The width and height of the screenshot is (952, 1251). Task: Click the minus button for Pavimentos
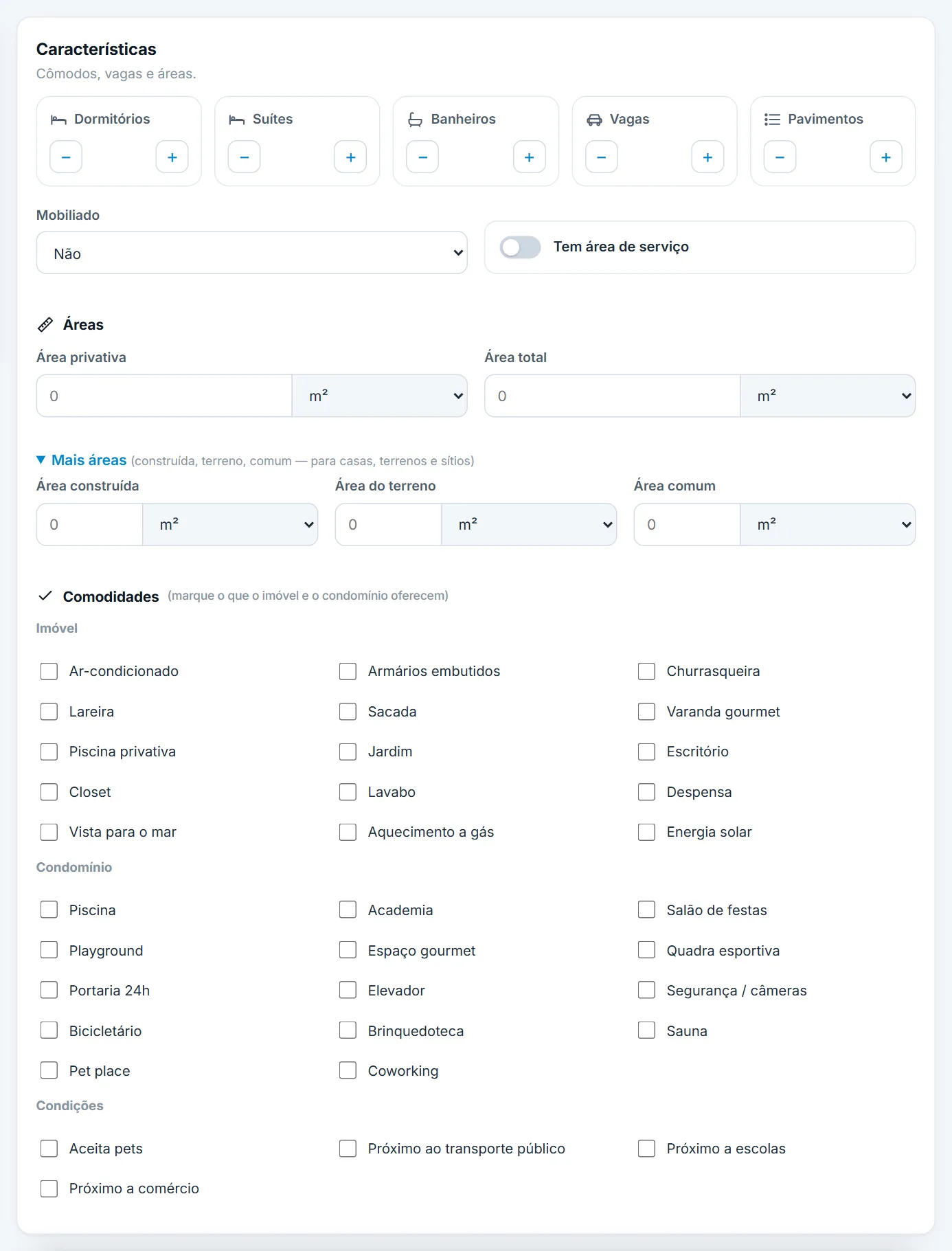coord(780,157)
